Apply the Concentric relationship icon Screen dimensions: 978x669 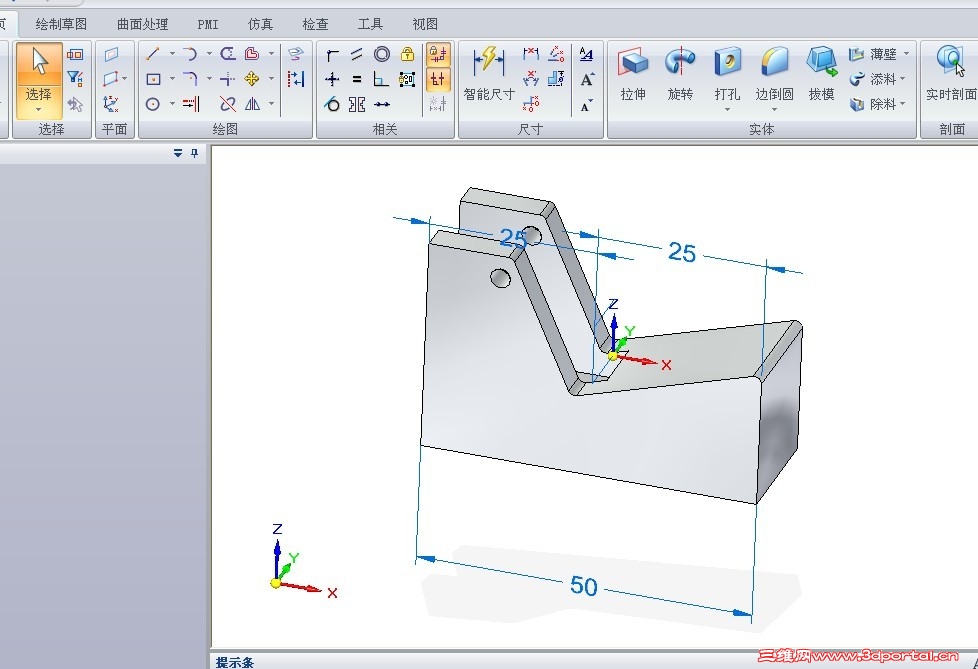click(382, 54)
